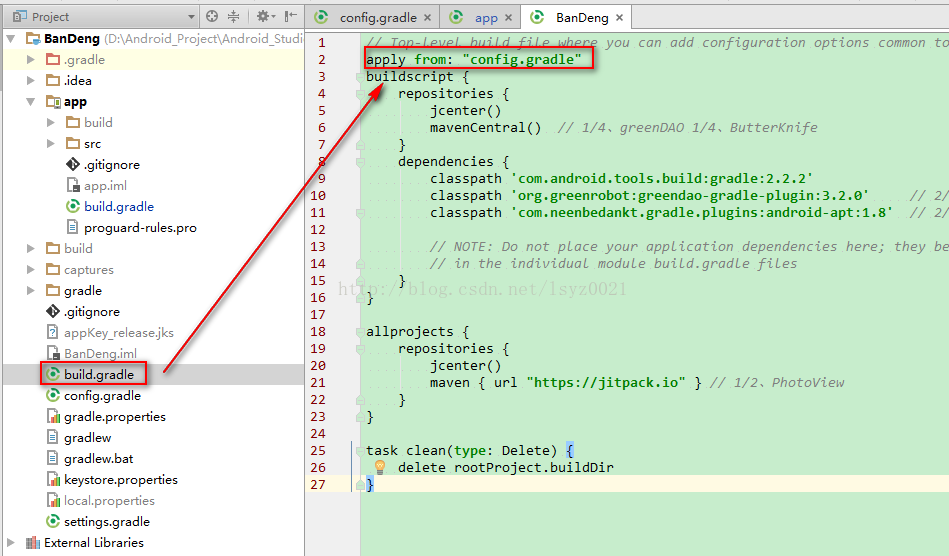
Task: Expand the gradle folder
Action: (31, 290)
